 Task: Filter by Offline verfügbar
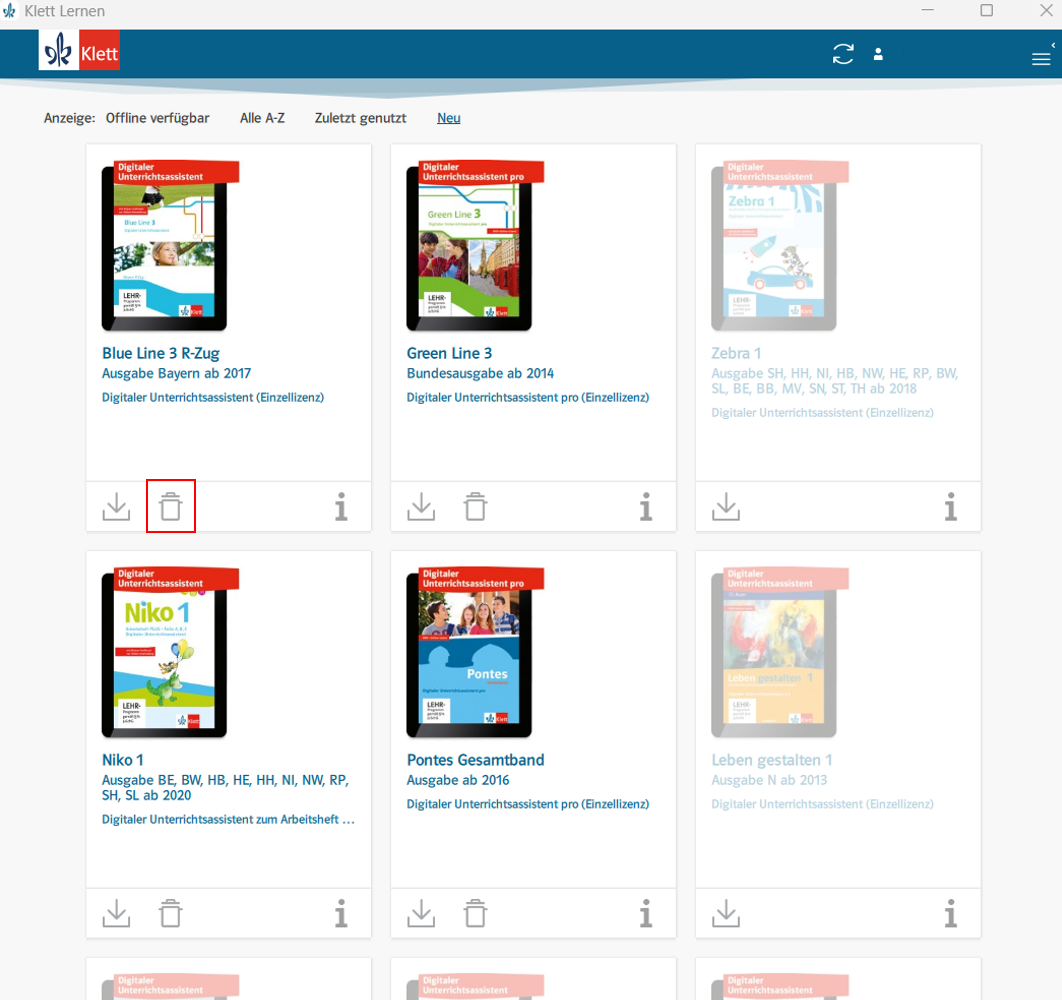click(157, 119)
